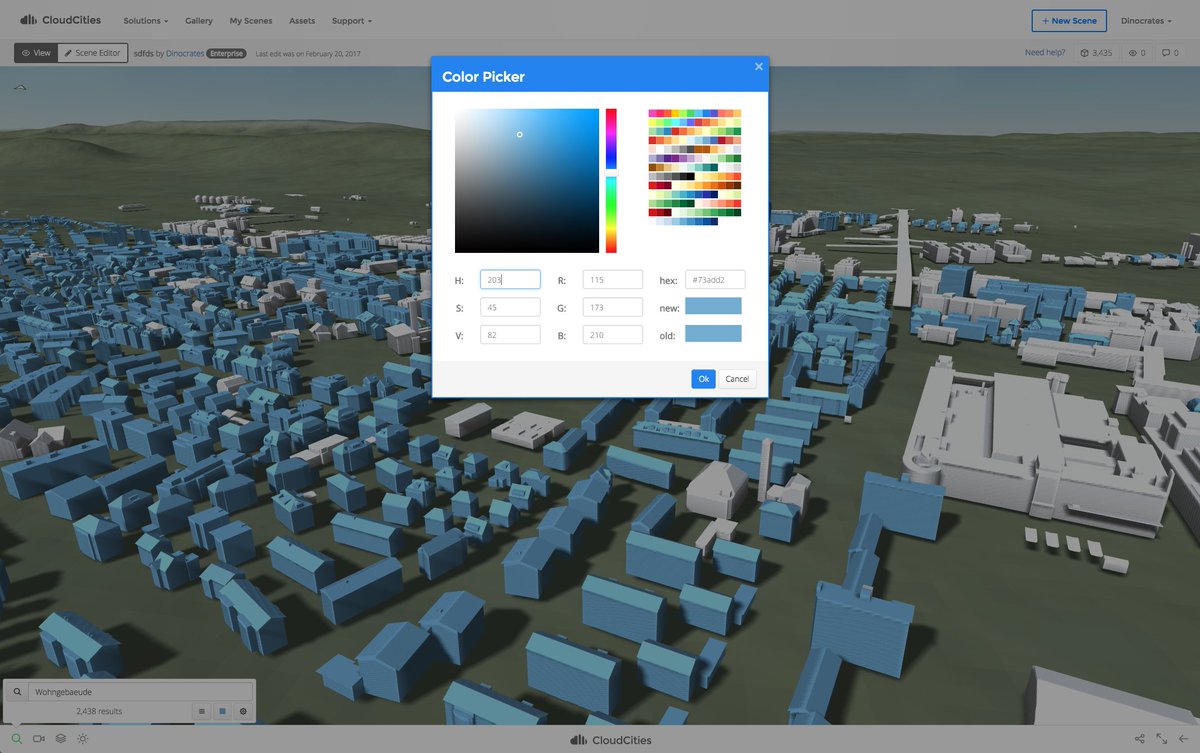Screen dimensions: 1200x753
Task: Click the CloudCities logo in header
Action: [60, 20]
